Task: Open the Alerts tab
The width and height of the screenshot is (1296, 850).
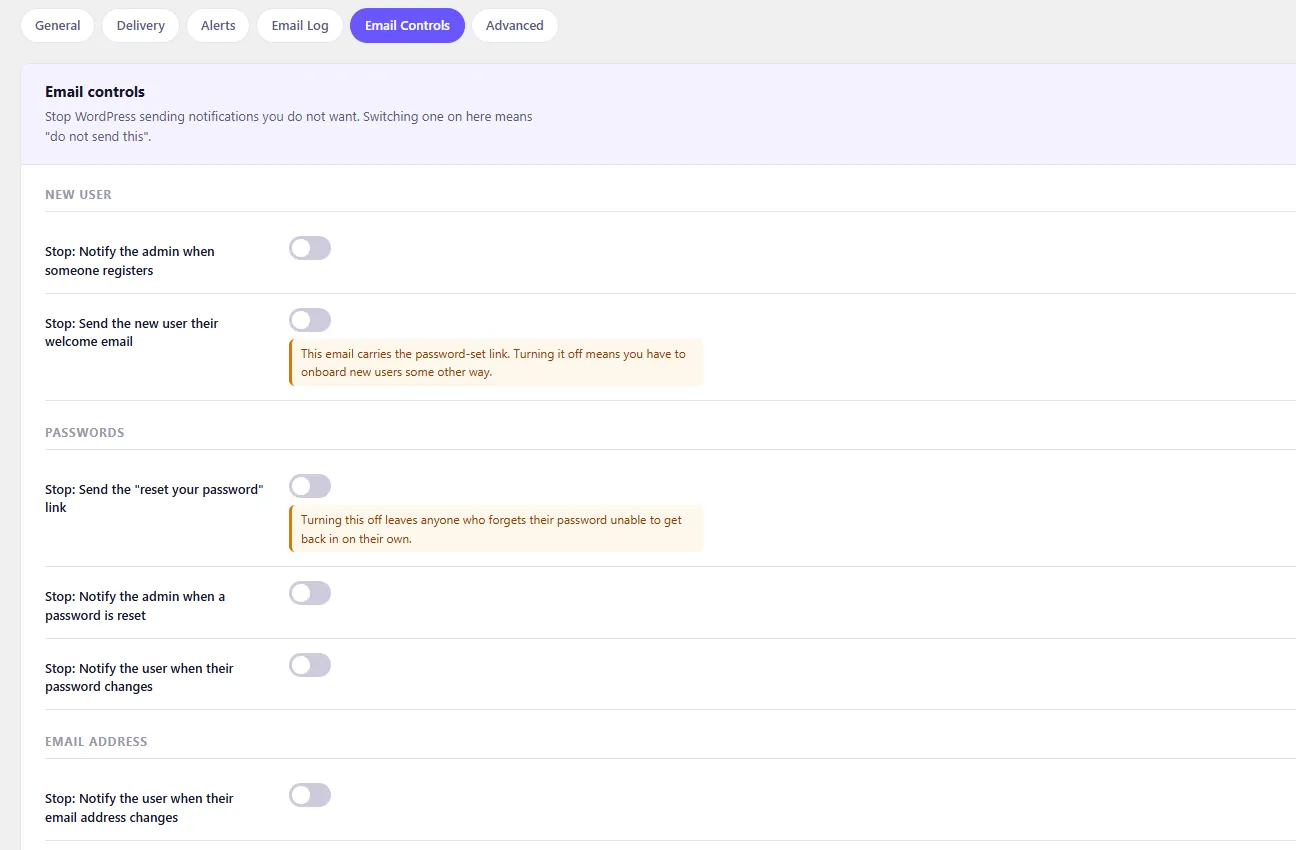Action: (218, 26)
